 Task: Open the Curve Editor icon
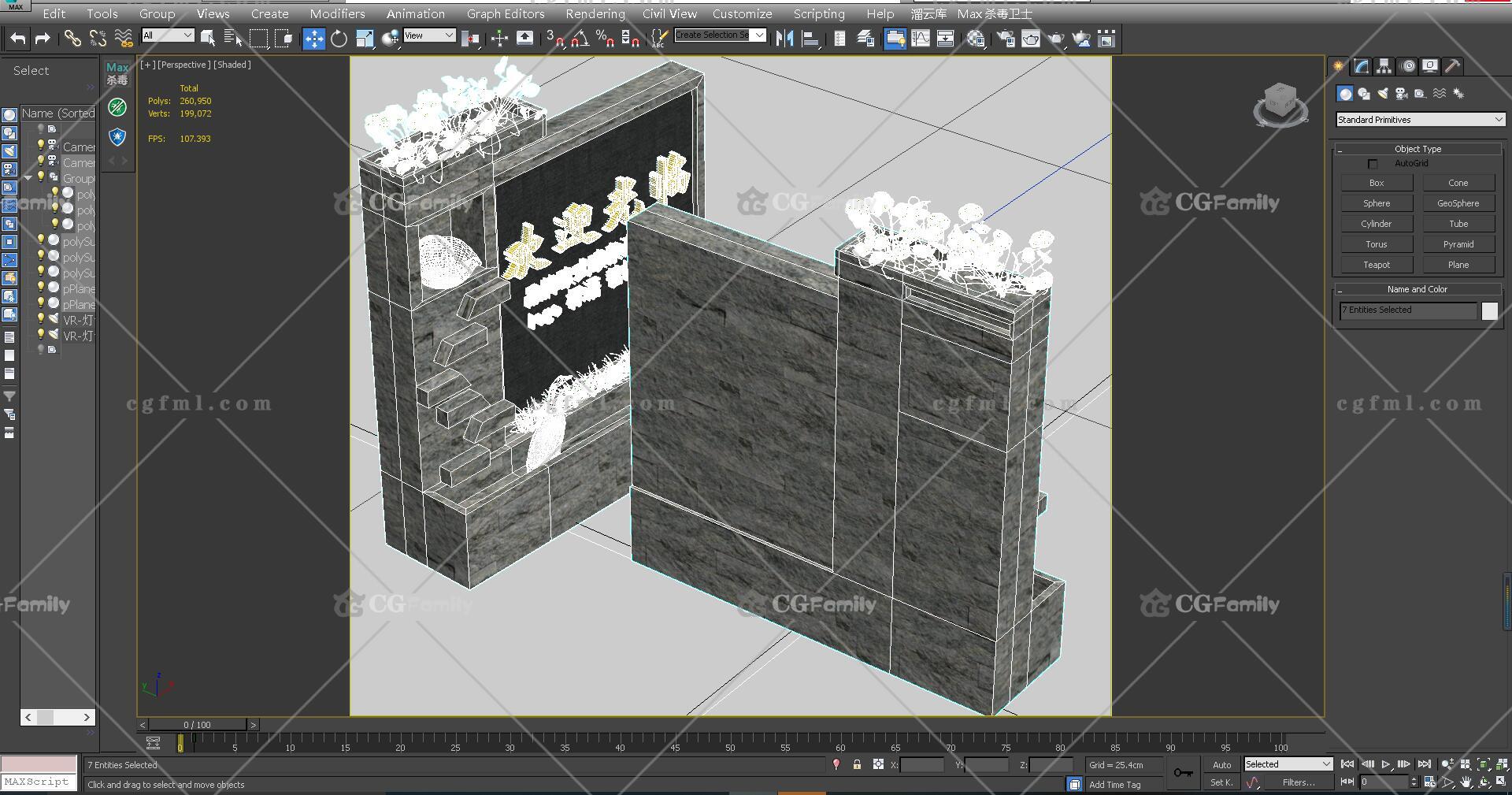coord(920,39)
